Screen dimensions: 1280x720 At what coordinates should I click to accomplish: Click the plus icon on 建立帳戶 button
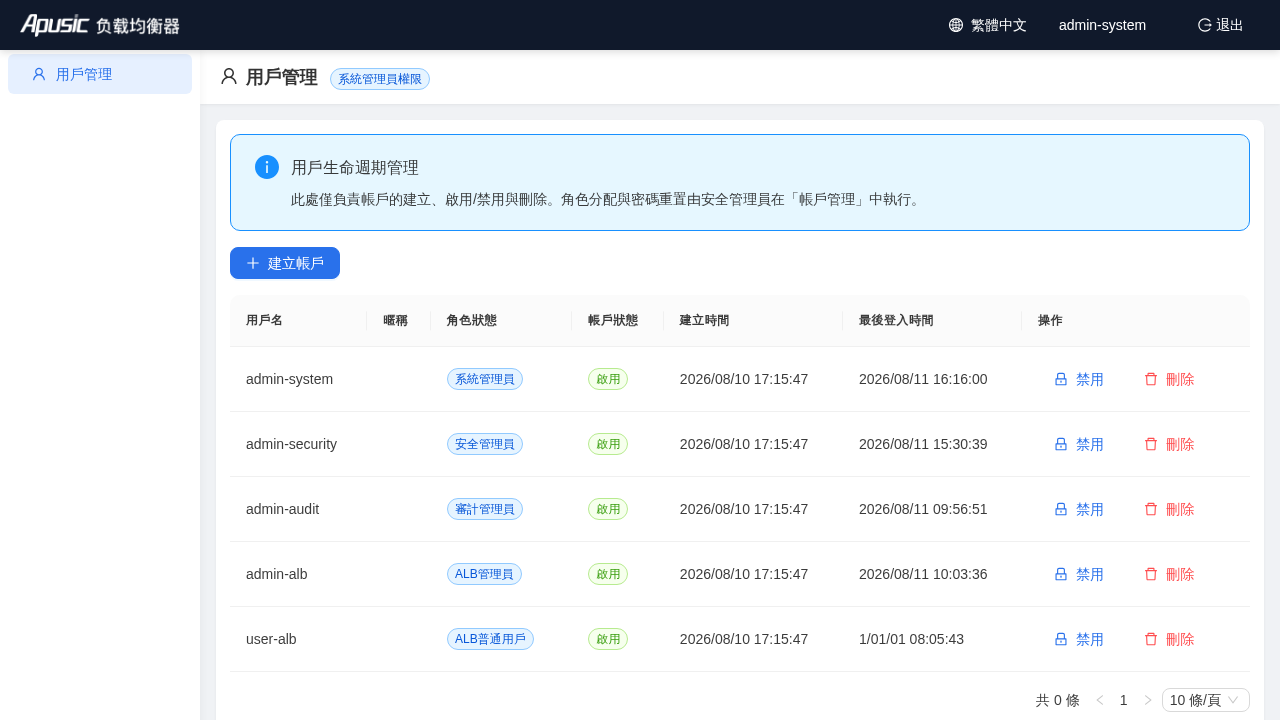[253, 263]
